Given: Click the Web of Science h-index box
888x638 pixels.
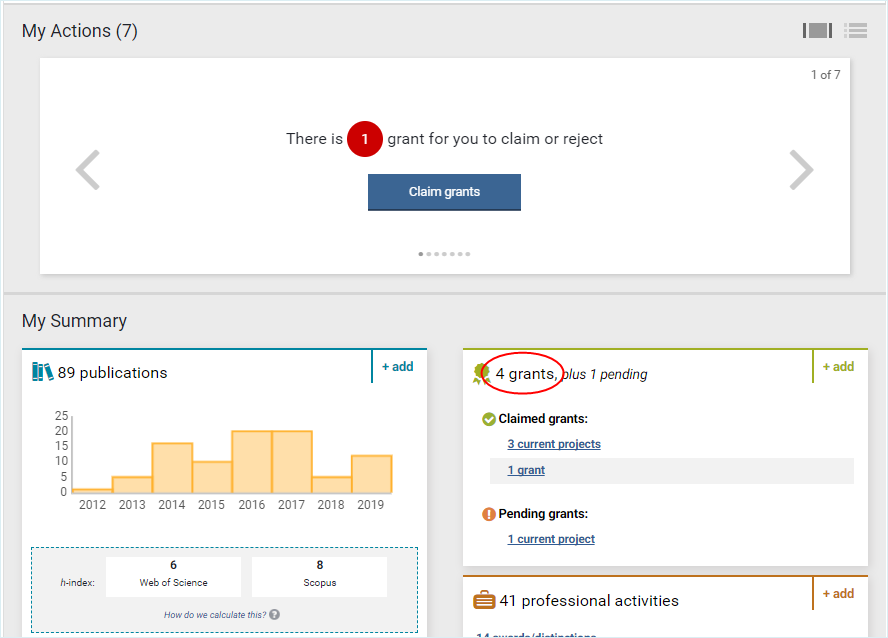Looking at the screenshot, I should [174, 575].
